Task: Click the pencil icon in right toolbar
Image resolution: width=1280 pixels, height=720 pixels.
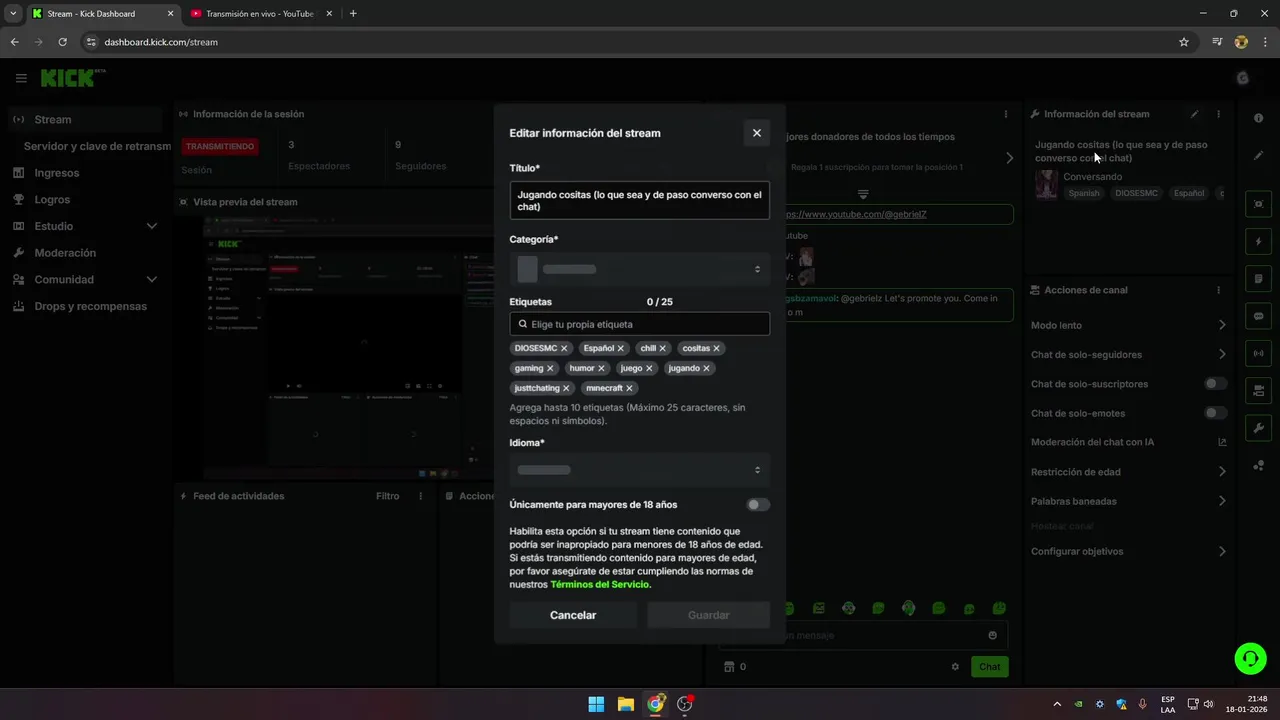Action: tap(1258, 156)
